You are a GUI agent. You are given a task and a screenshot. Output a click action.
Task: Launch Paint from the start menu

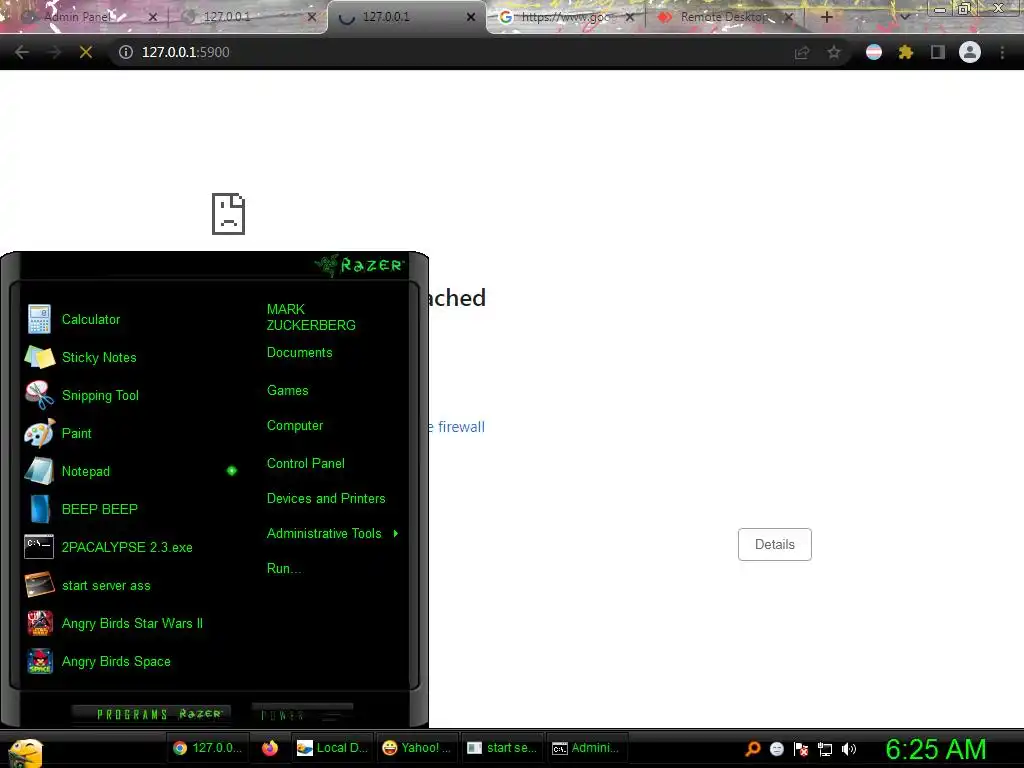[76, 433]
